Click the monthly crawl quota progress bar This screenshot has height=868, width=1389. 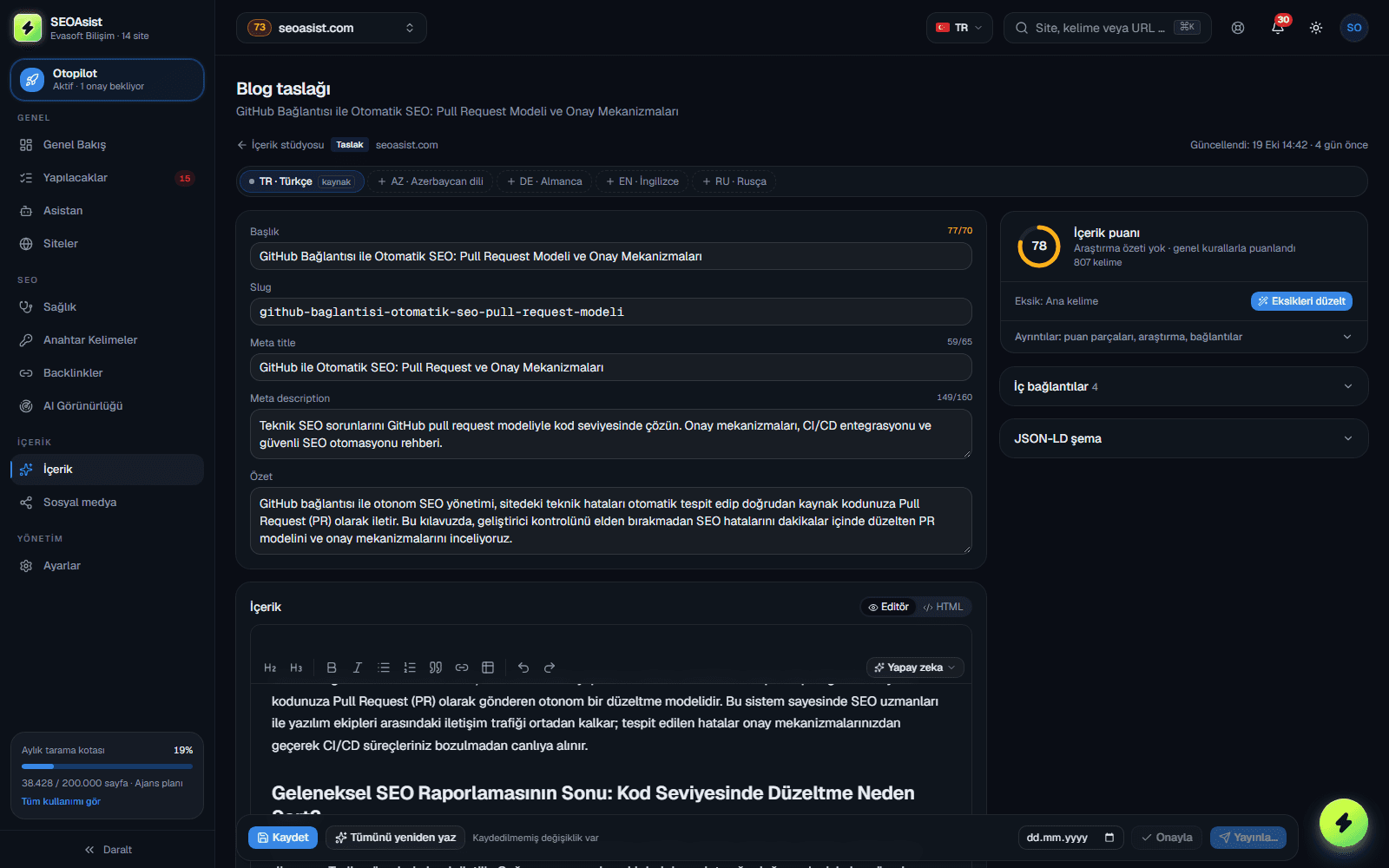point(107,766)
